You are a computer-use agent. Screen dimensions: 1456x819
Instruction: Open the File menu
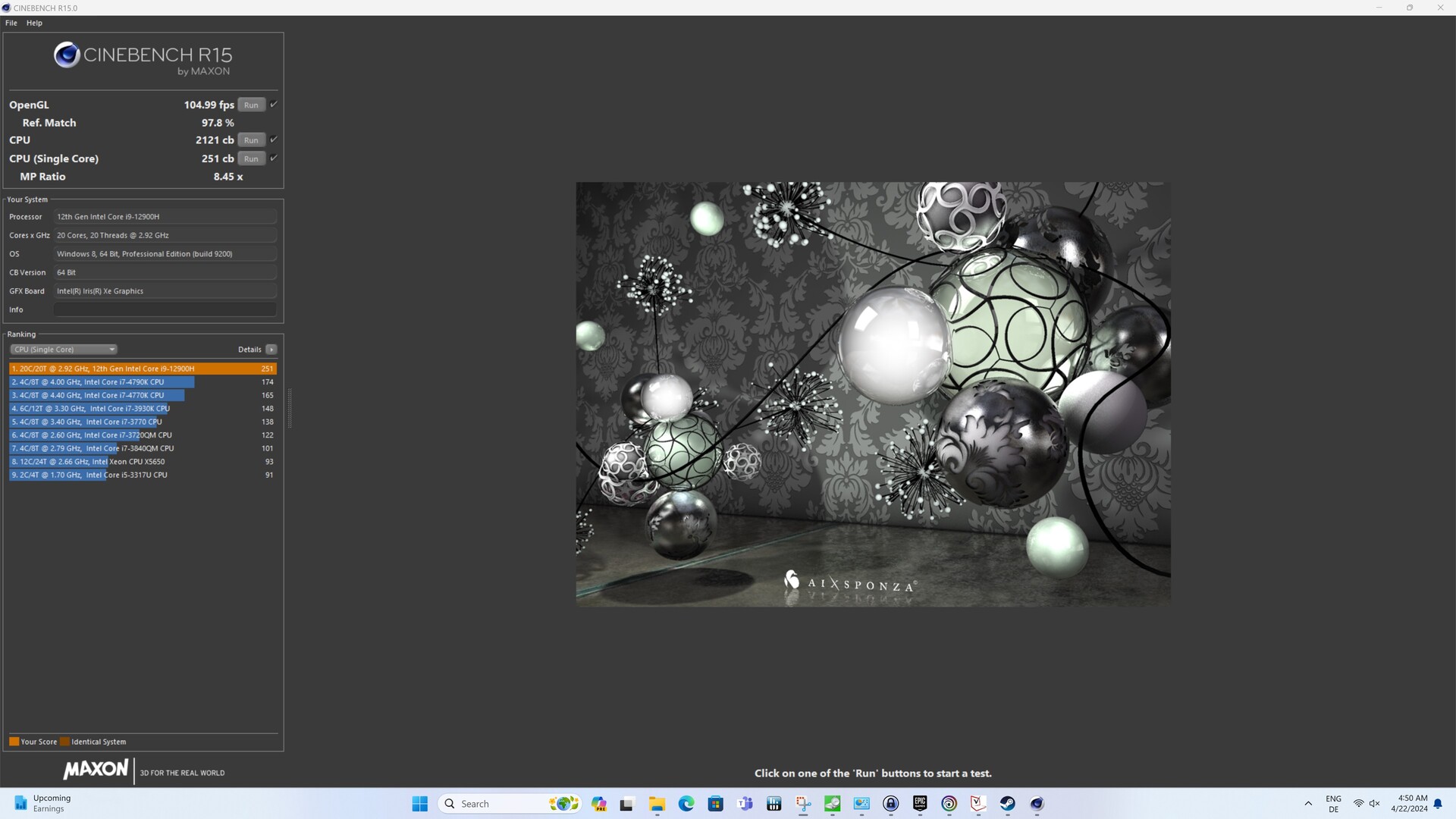pyautogui.click(x=11, y=23)
